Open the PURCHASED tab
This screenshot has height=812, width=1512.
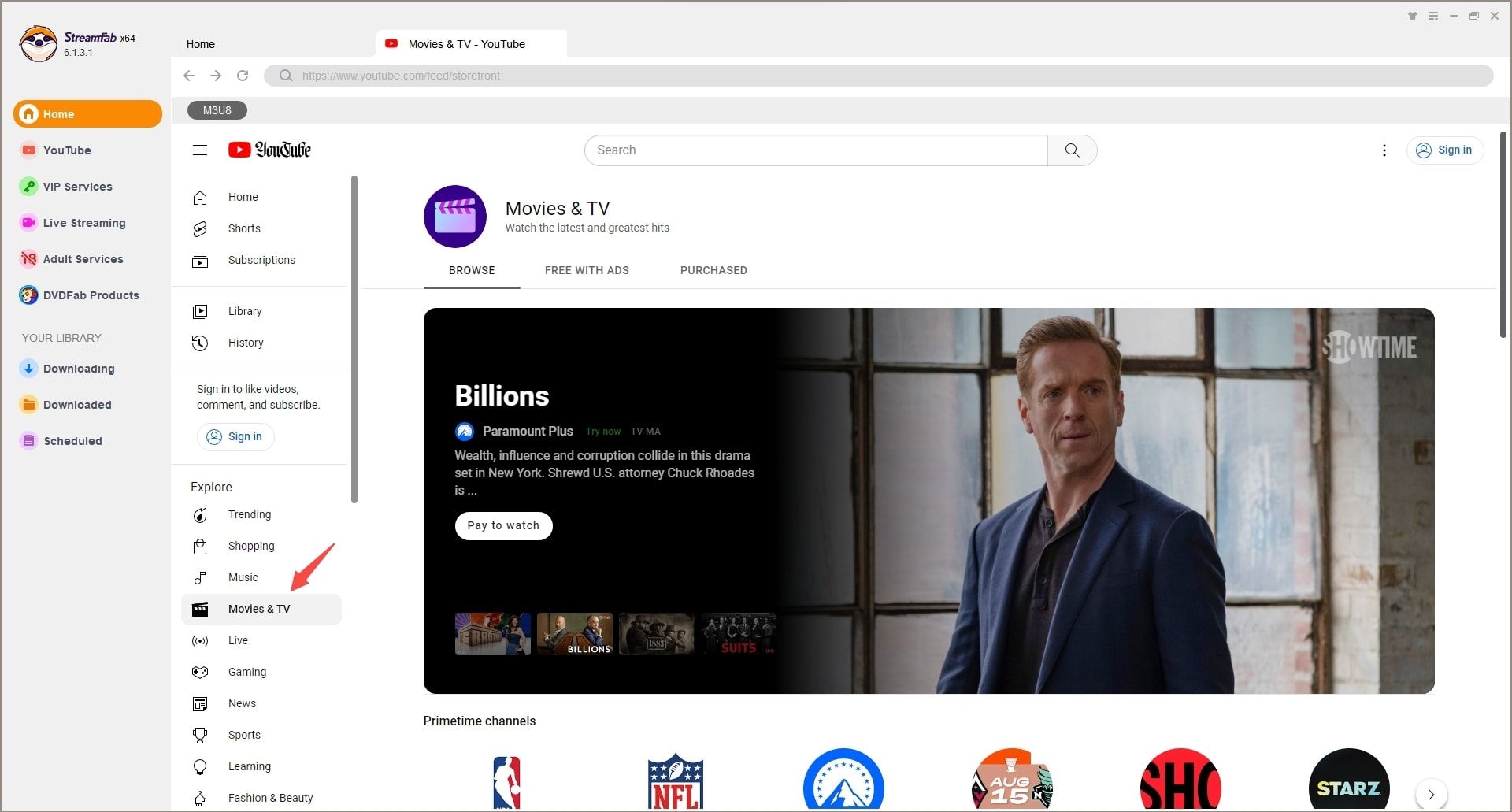point(713,270)
